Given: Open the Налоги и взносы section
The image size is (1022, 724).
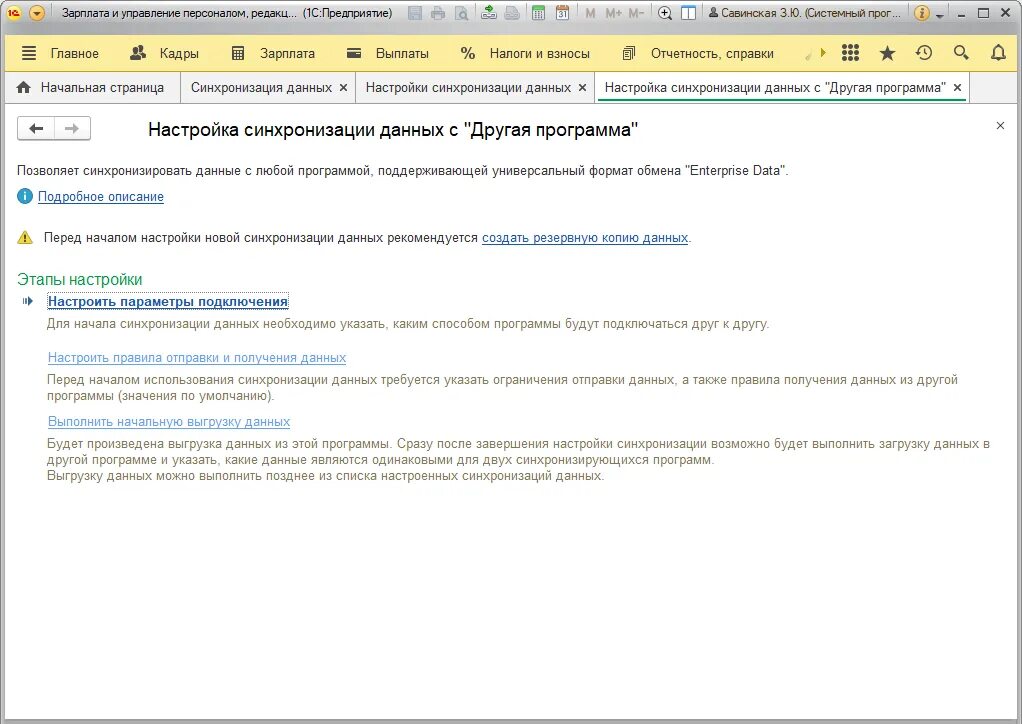Looking at the screenshot, I should point(540,53).
